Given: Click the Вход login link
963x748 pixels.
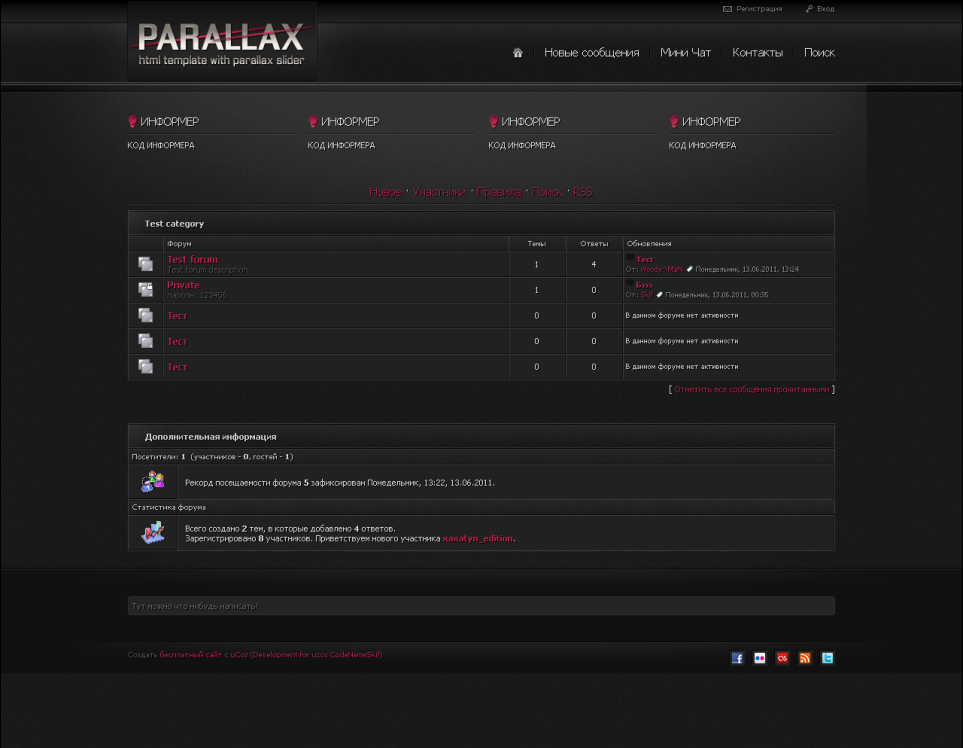Looking at the screenshot, I should 825,9.
